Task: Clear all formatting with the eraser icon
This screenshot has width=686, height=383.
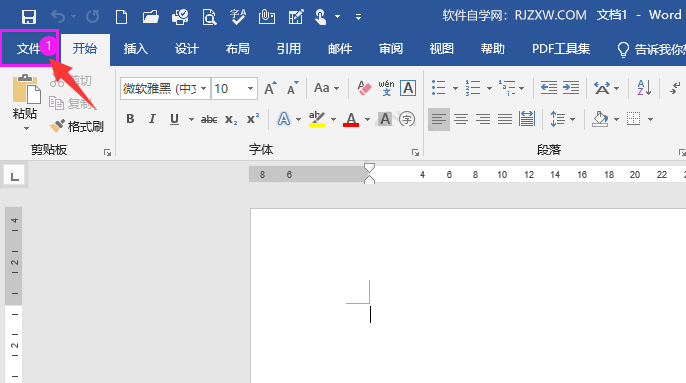Action: pyautogui.click(x=364, y=88)
